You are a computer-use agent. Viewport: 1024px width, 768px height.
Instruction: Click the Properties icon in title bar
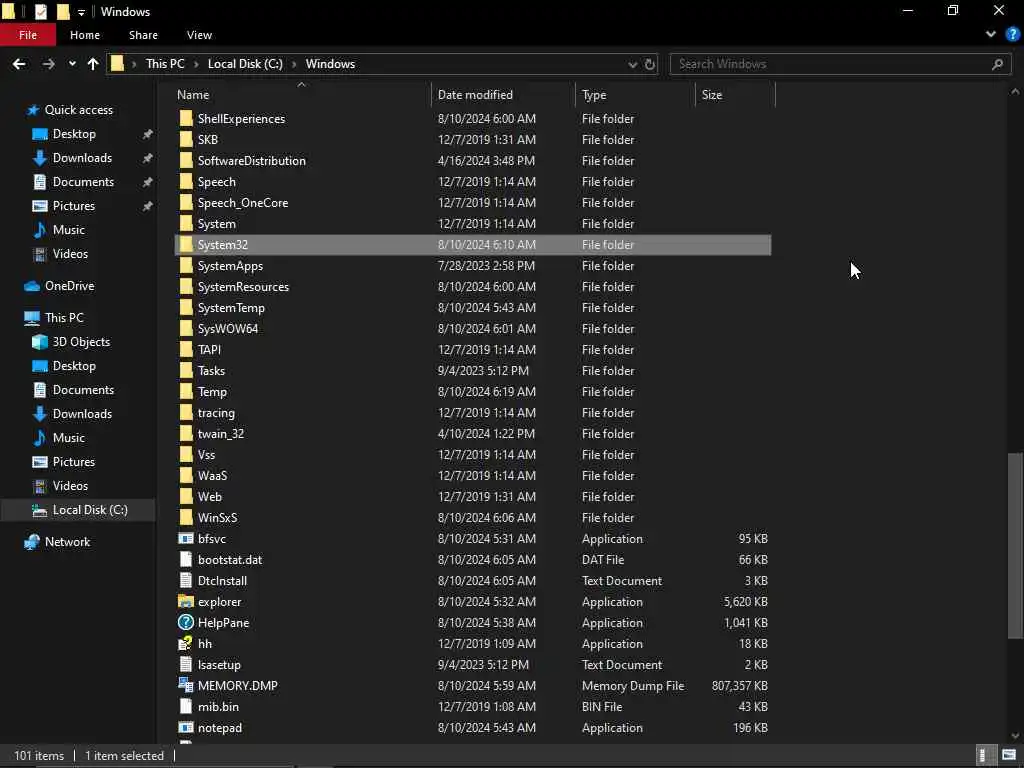(x=40, y=11)
